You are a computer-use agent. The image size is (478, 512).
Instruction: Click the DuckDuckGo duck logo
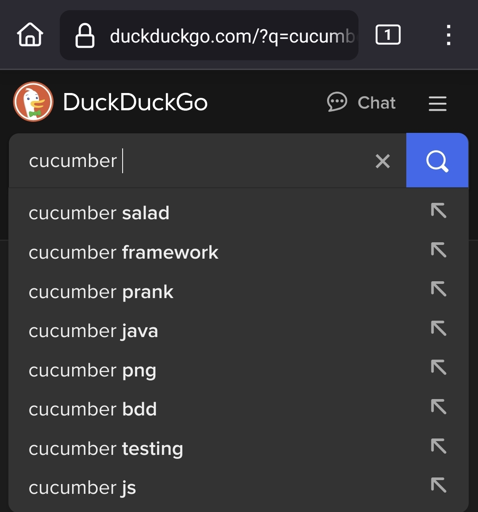tap(33, 102)
